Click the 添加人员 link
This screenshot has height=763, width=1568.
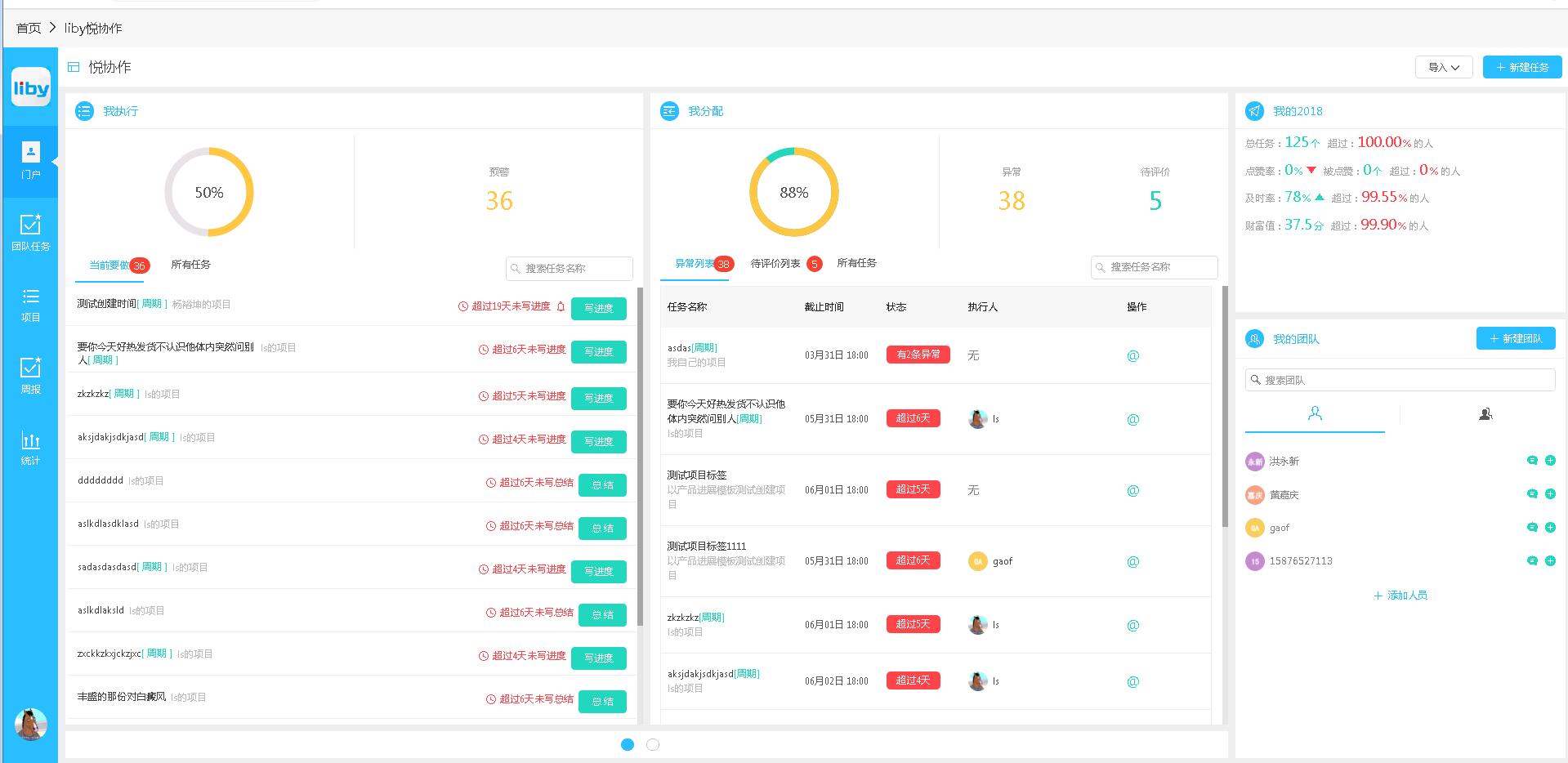(1400, 595)
